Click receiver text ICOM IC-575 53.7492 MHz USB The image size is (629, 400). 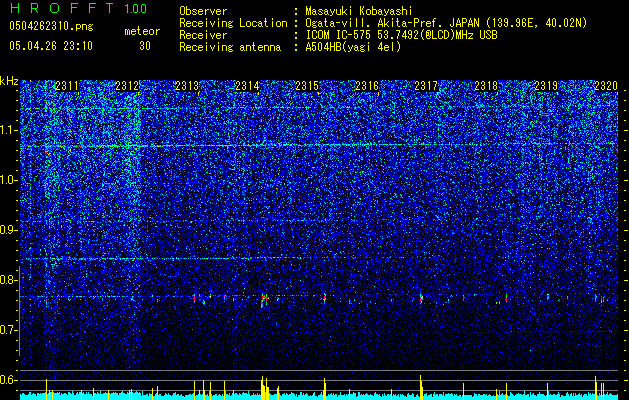click(402, 35)
